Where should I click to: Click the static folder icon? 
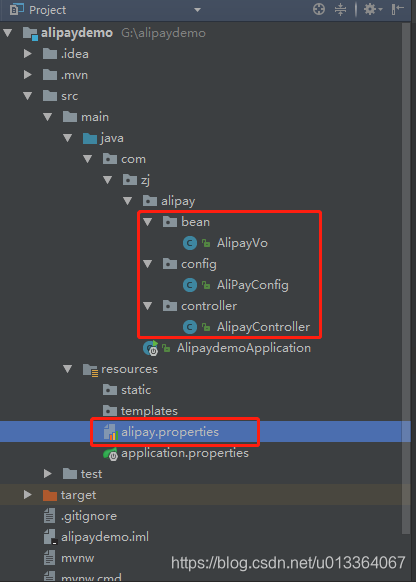coord(110,390)
